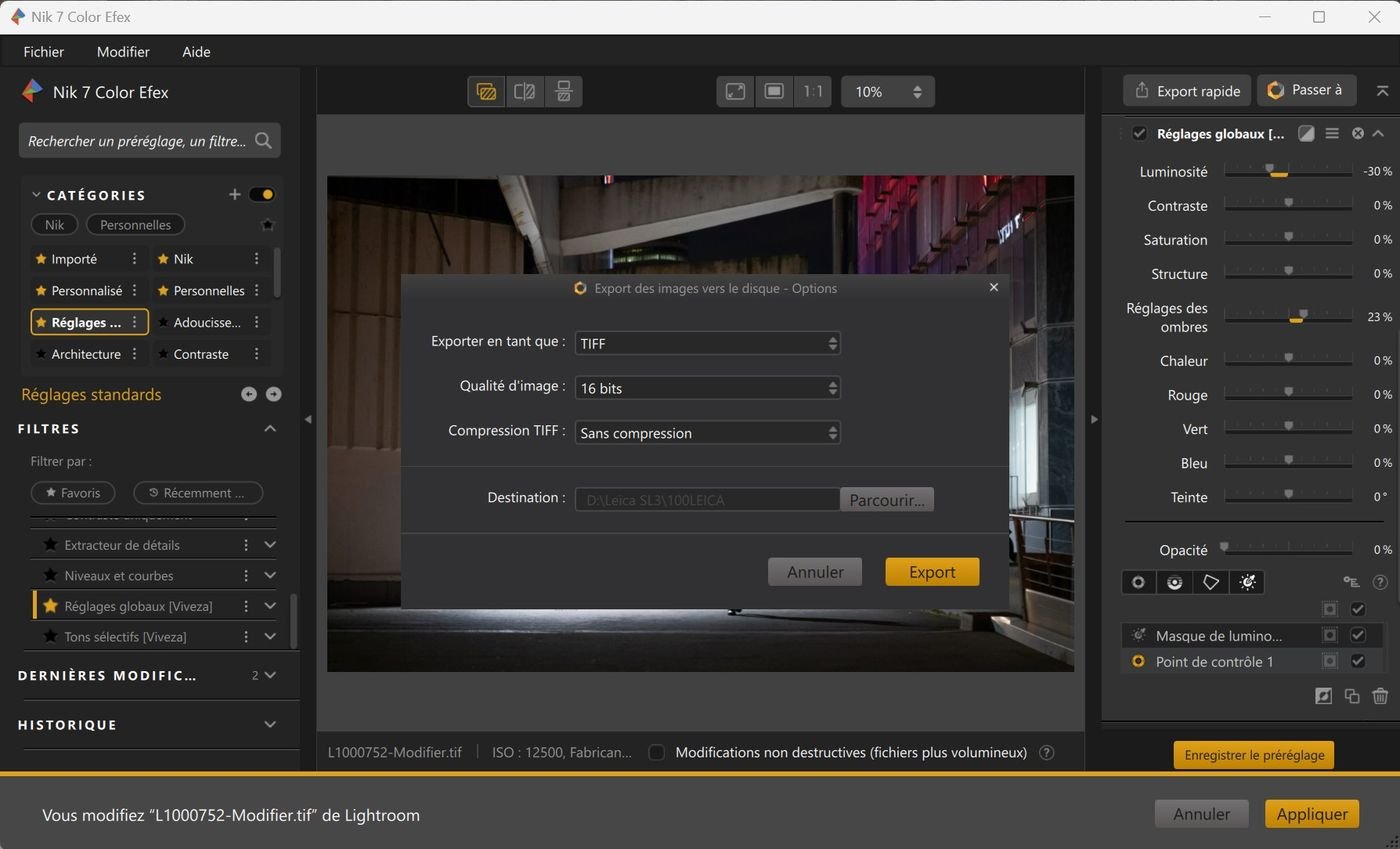Toggle the top all-selections checkbox above the mask list
Image resolution: width=1400 pixels, height=849 pixels.
pos(1358,609)
